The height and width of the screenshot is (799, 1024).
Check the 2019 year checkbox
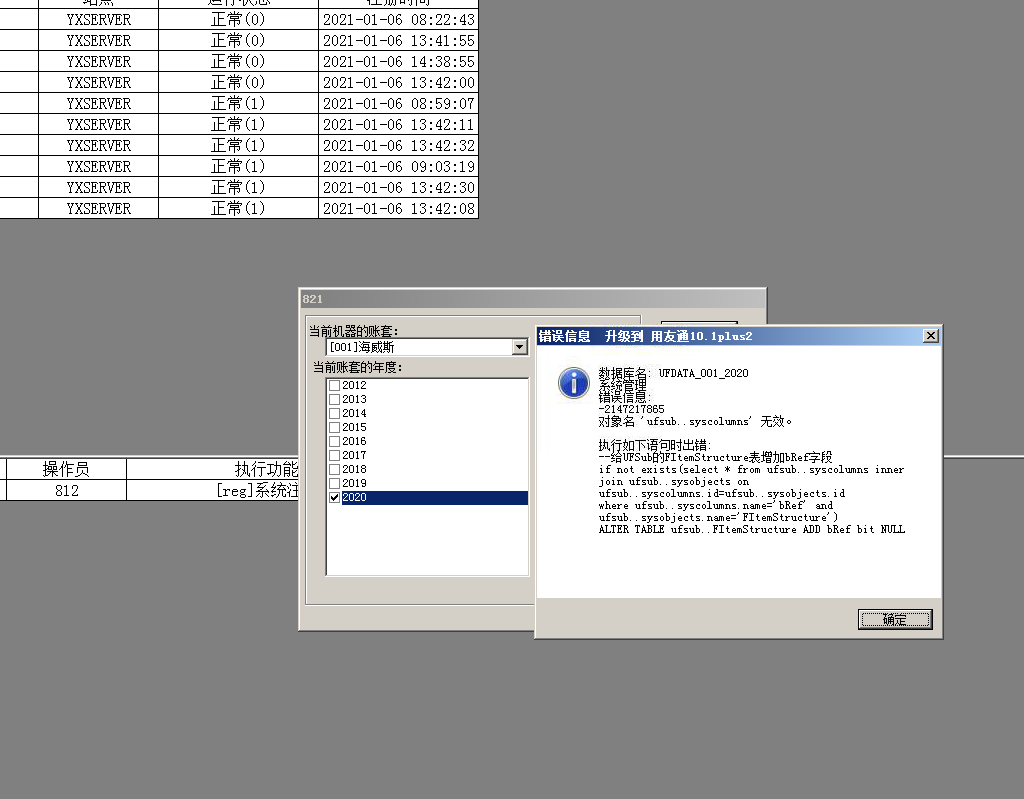coord(334,483)
